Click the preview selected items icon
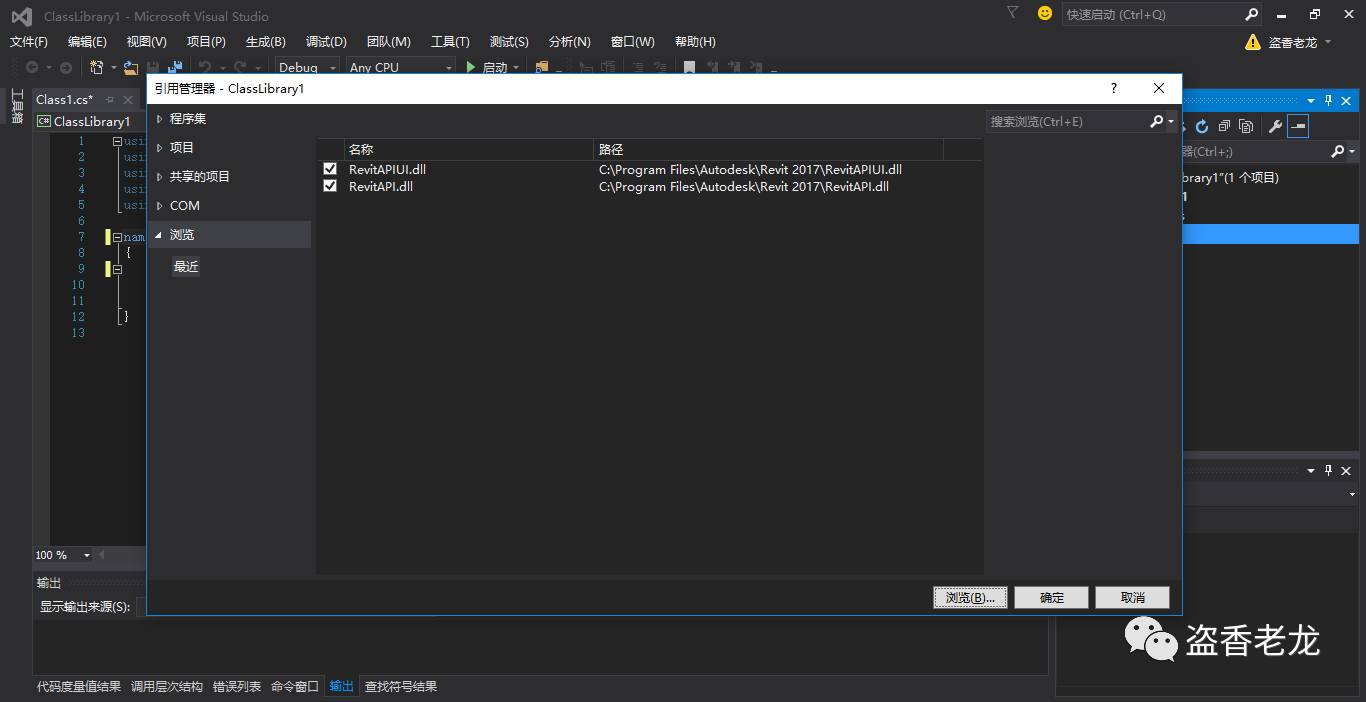This screenshot has height=702, width=1366. tap(1298, 126)
